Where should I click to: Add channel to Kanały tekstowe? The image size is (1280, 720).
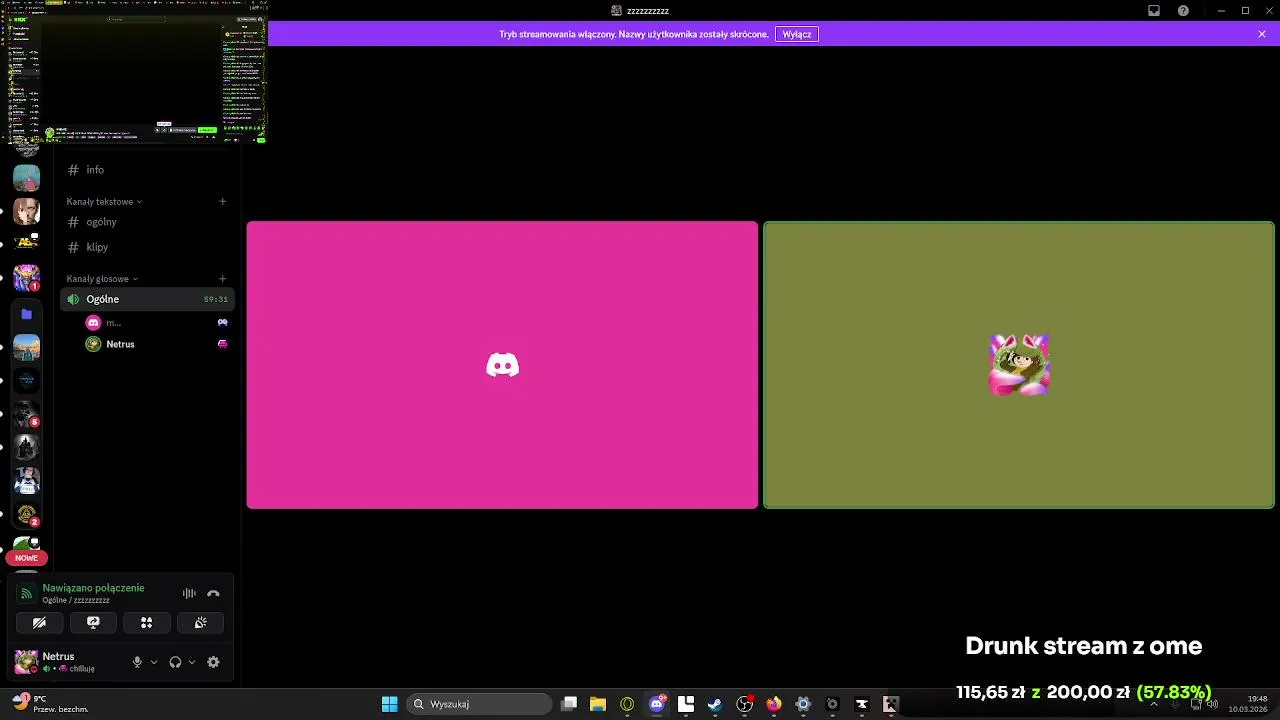[223, 202]
